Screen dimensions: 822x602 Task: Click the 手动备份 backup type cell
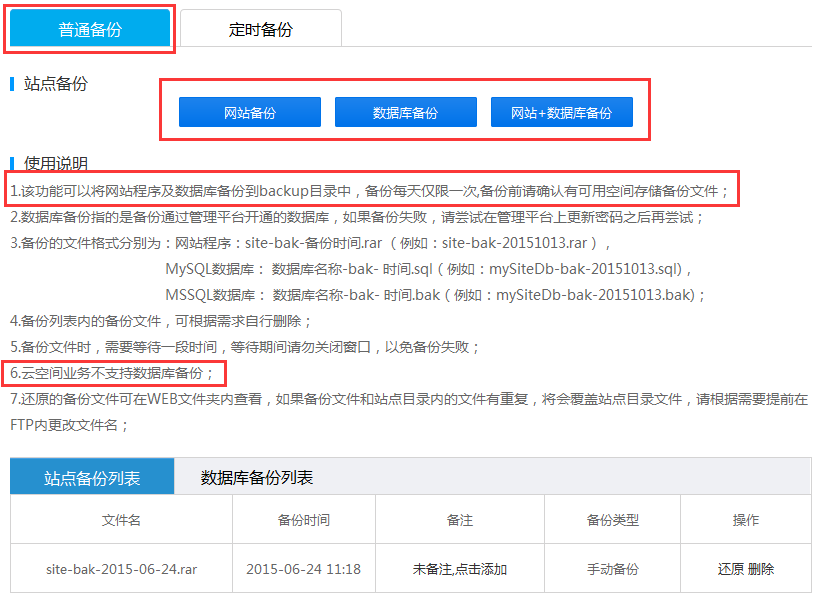[x=612, y=569]
